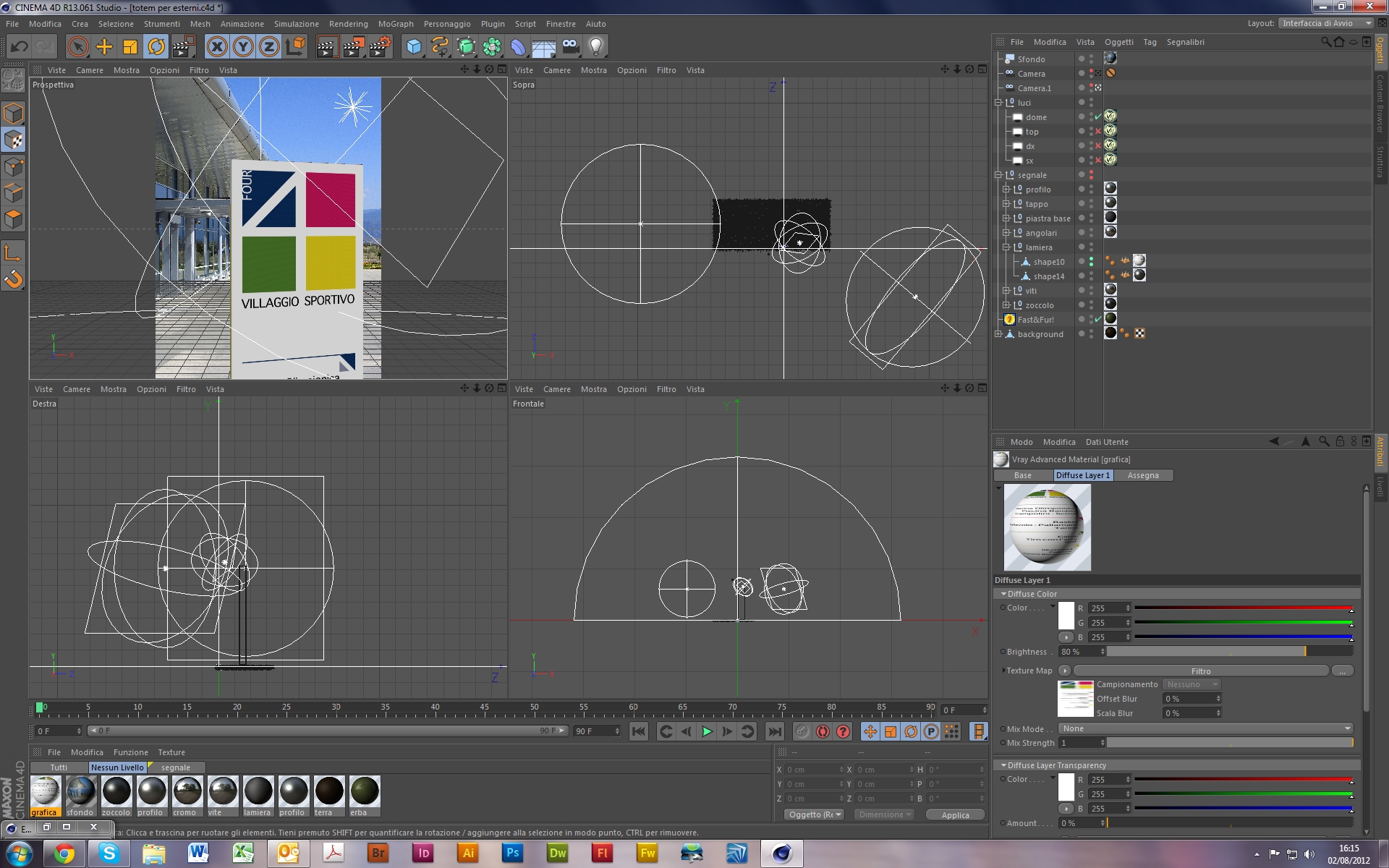Open the render settings clapperboard icon
The height and width of the screenshot is (868, 1389).
point(380,47)
